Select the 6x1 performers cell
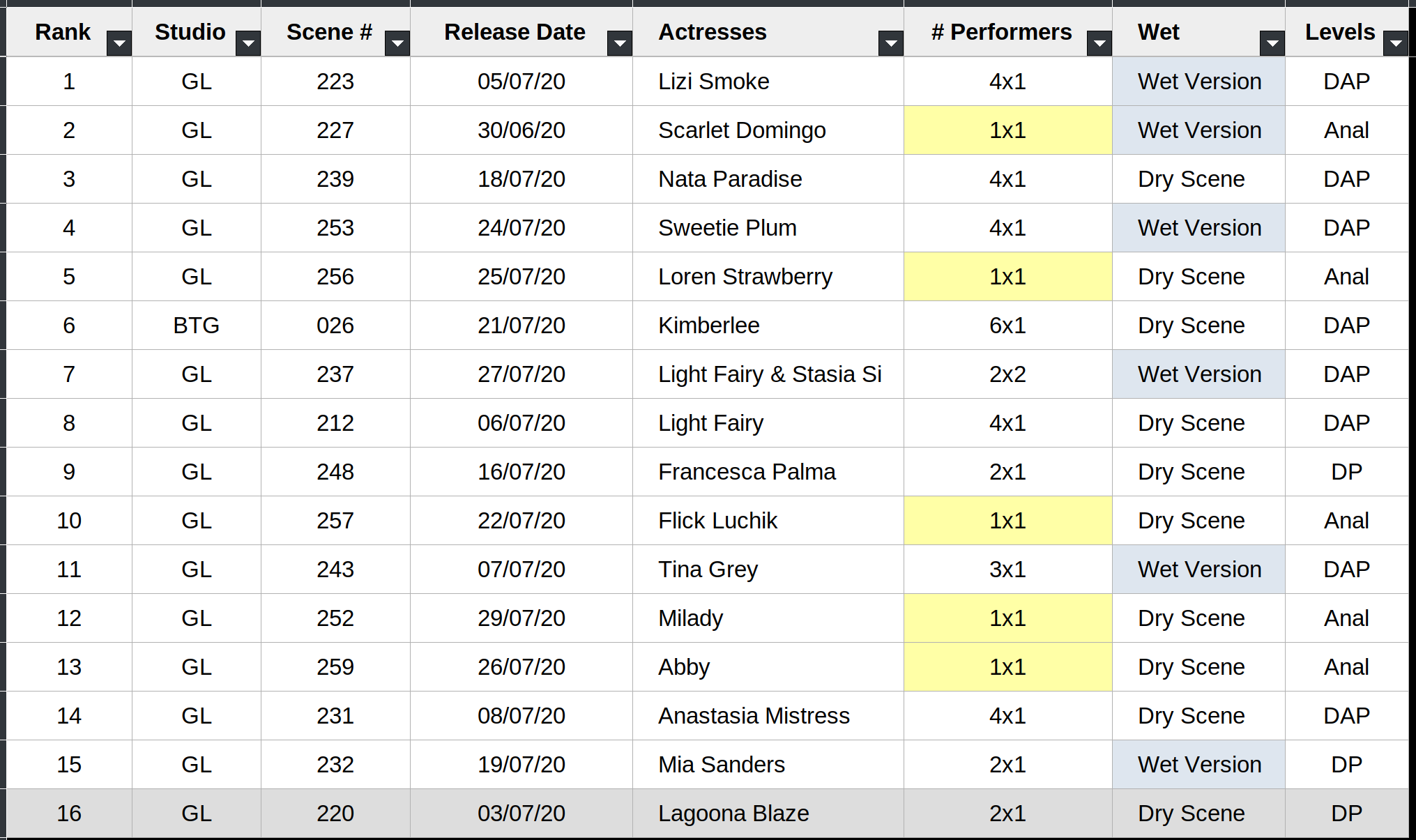The height and width of the screenshot is (840, 1416). pos(1007,326)
